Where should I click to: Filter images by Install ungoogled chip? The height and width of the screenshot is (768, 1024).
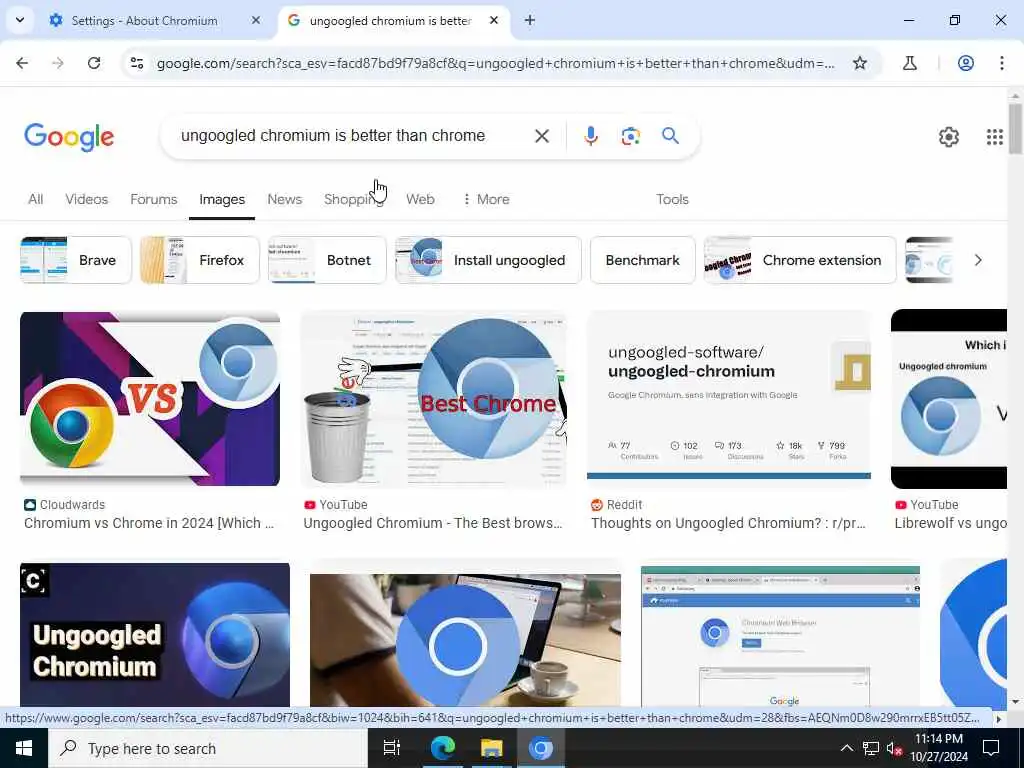[x=488, y=260]
